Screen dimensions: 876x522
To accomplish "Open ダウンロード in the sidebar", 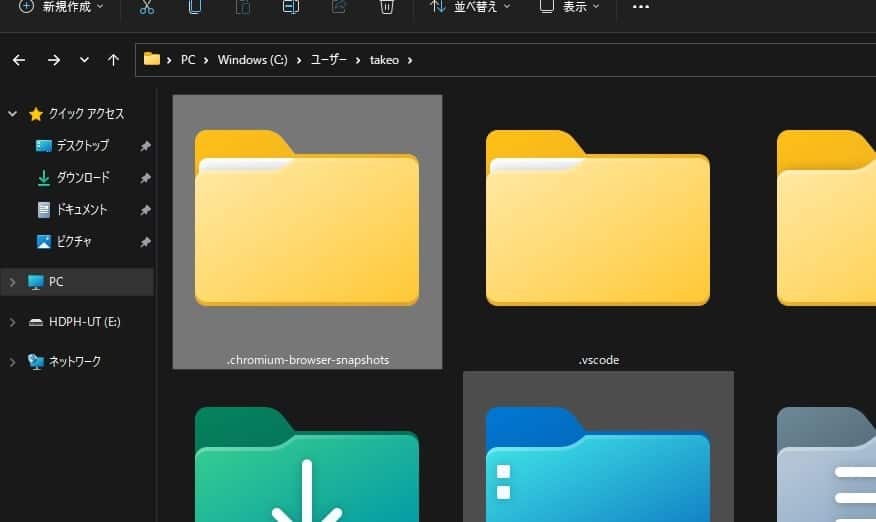I will 83,178.
